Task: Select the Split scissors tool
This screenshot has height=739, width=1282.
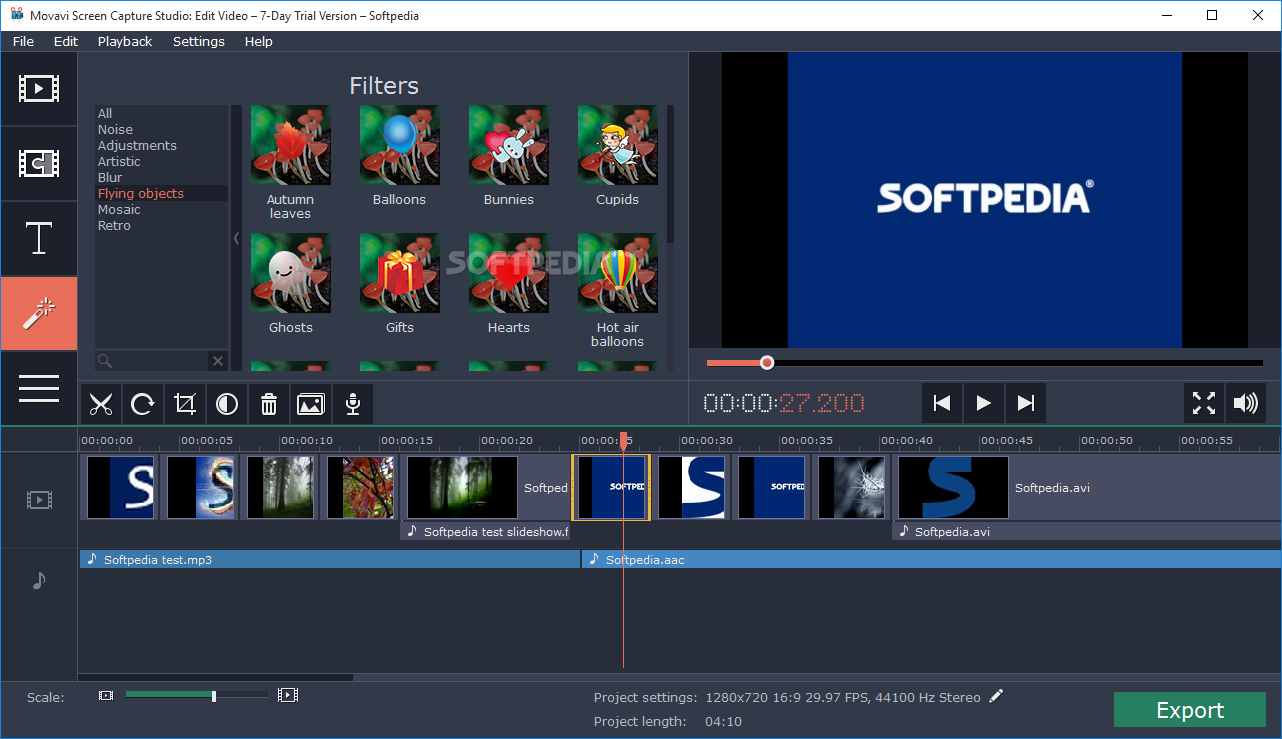Action: click(x=101, y=404)
